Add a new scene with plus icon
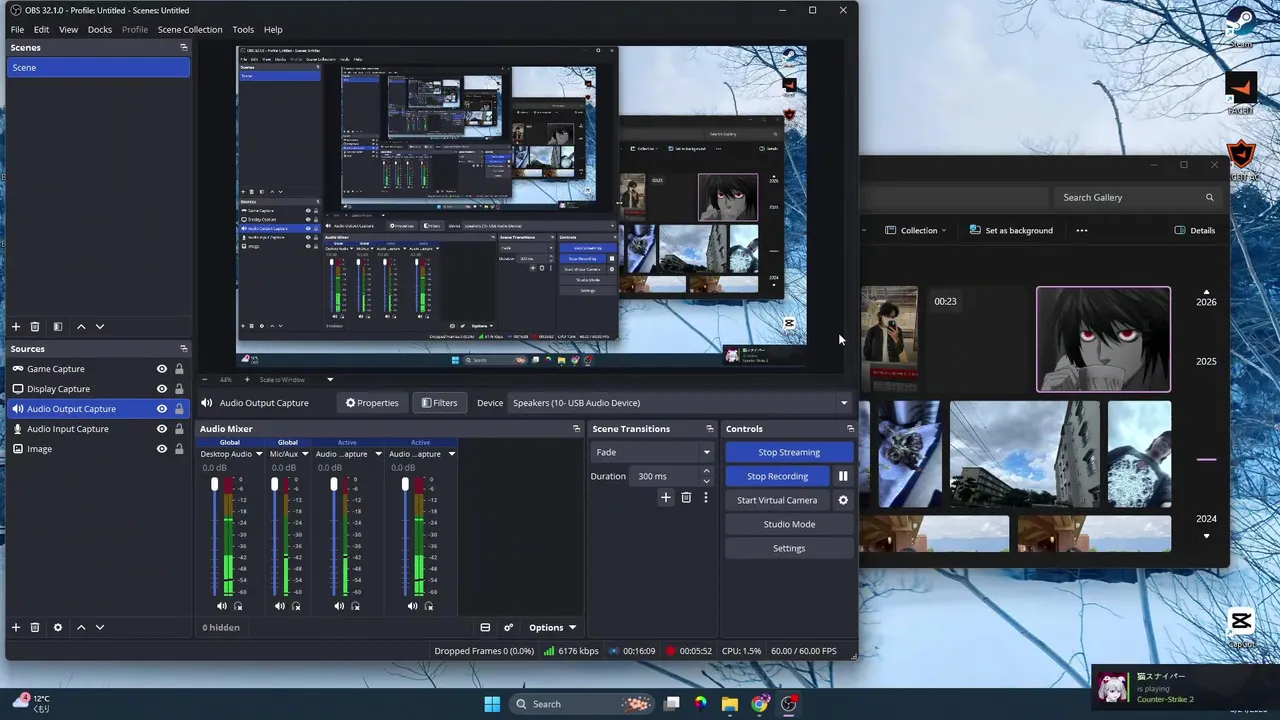This screenshot has height=720, width=1280. (x=15, y=327)
